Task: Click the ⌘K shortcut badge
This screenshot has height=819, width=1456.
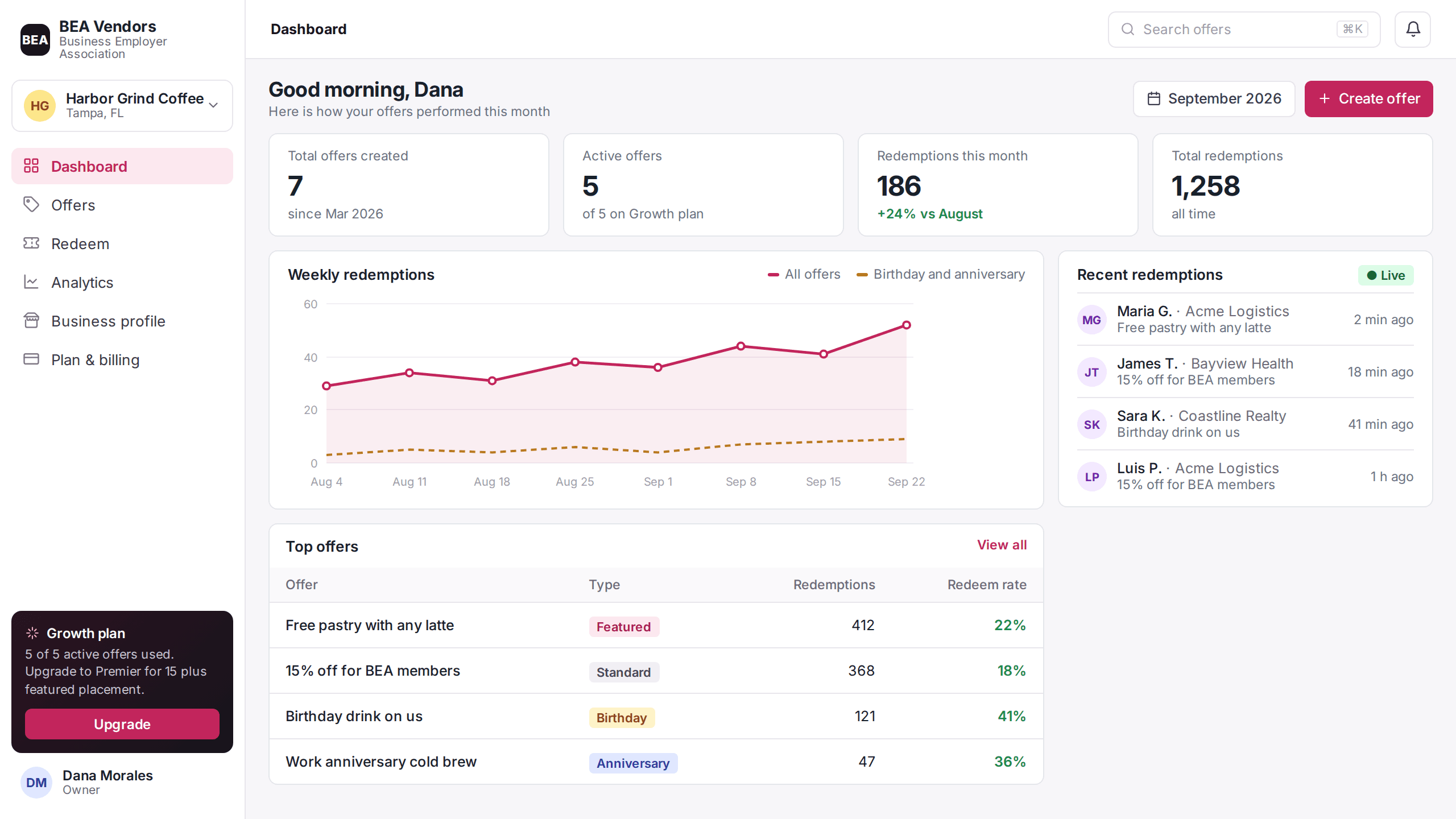Action: click(1352, 29)
